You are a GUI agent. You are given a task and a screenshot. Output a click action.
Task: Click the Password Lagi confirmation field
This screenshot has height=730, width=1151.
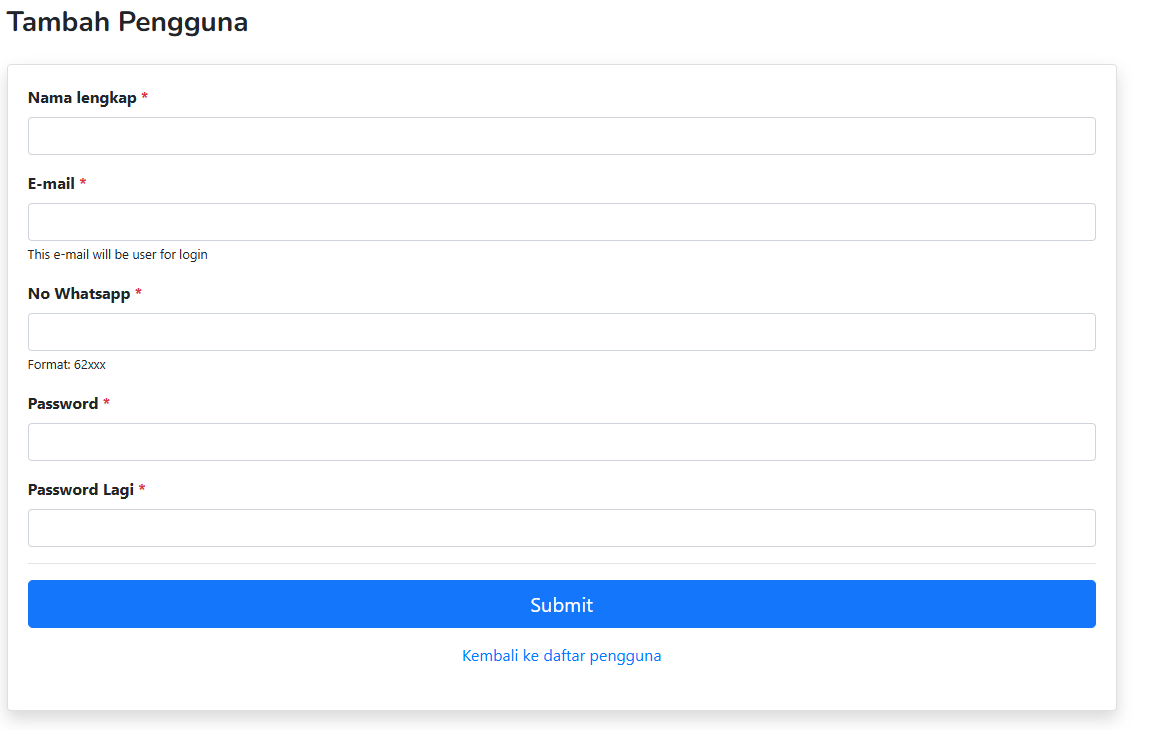(561, 528)
